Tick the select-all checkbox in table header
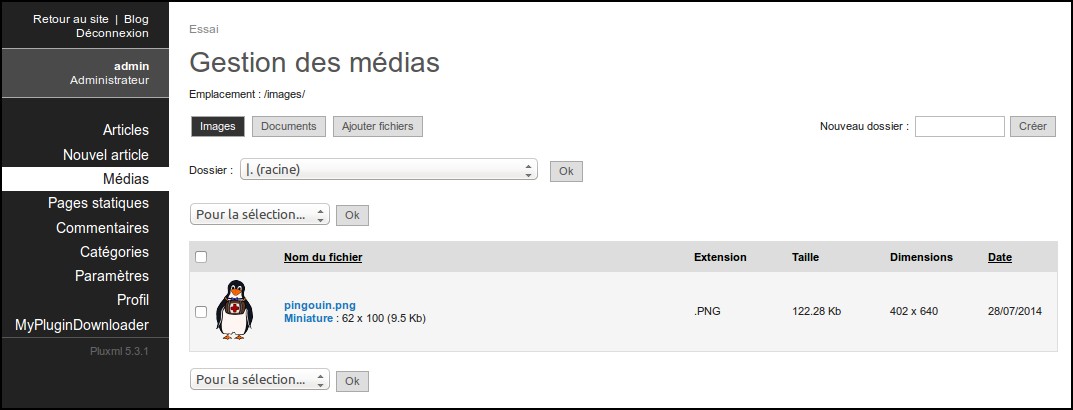 coord(201,257)
